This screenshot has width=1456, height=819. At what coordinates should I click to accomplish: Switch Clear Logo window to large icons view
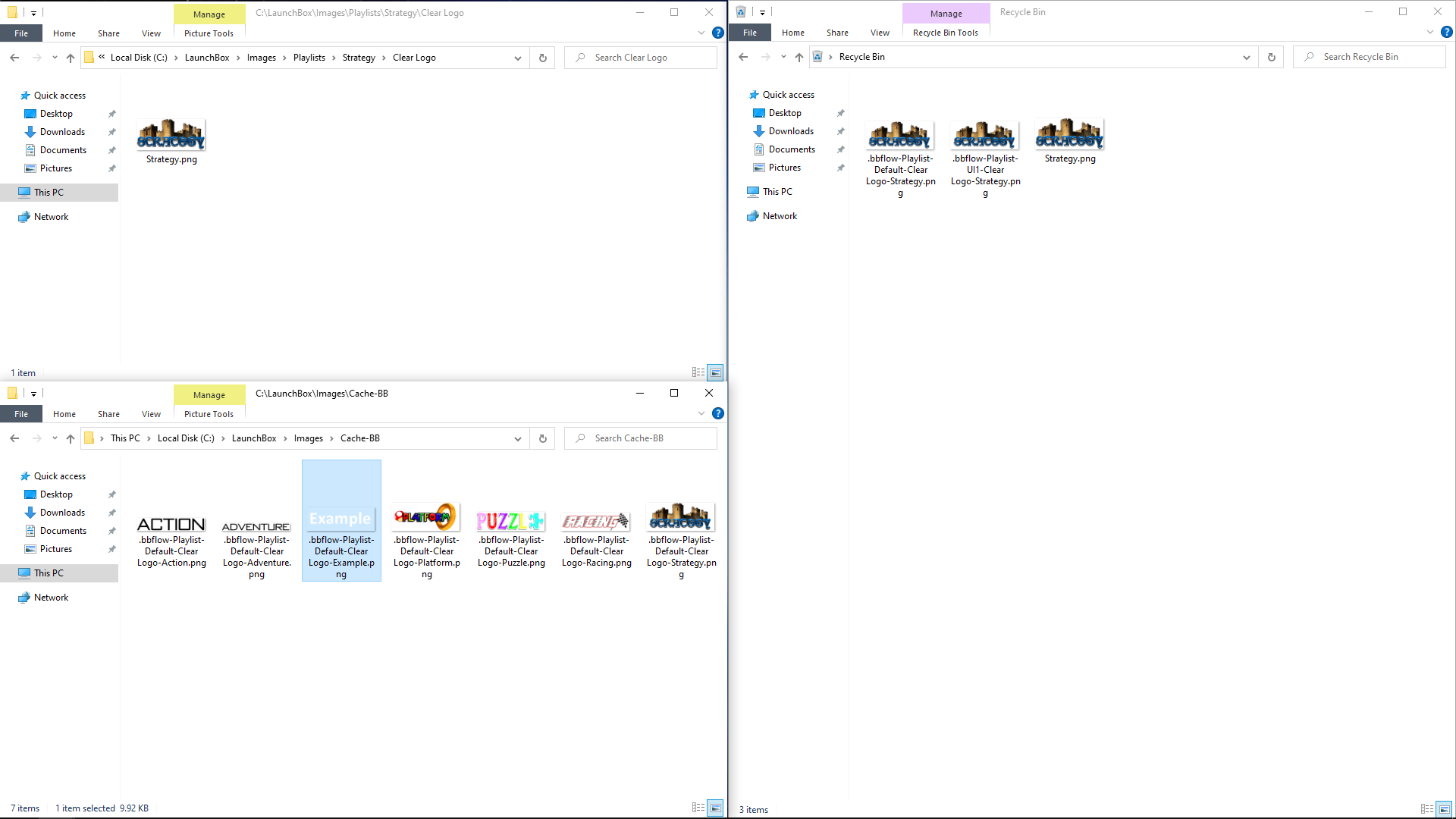[715, 372]
